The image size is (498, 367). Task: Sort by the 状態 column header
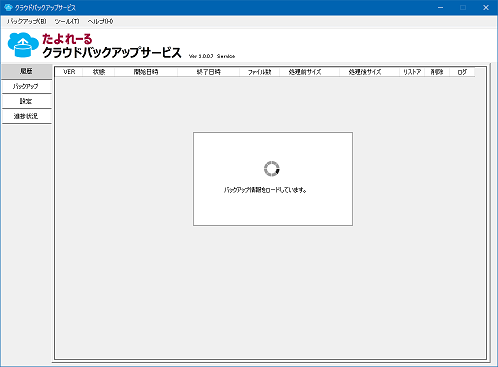[x=99, y=72]
